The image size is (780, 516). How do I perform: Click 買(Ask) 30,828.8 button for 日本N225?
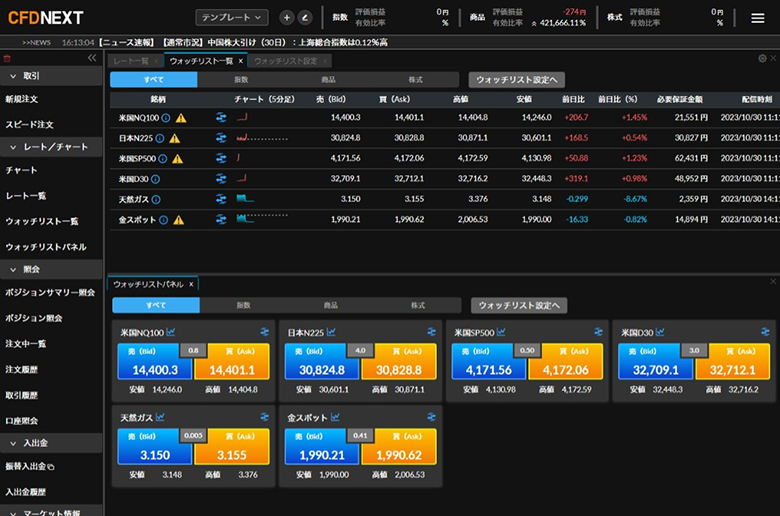pyautogui.click(x=398, y=369)
